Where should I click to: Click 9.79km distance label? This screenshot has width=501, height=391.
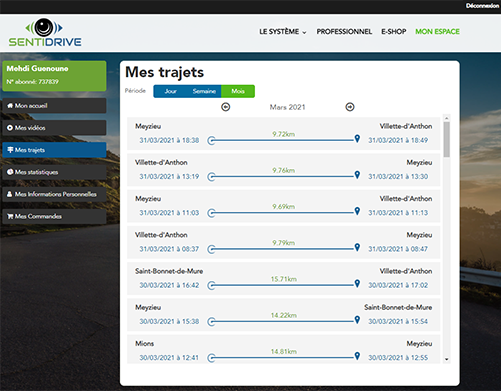coord(283,243)
